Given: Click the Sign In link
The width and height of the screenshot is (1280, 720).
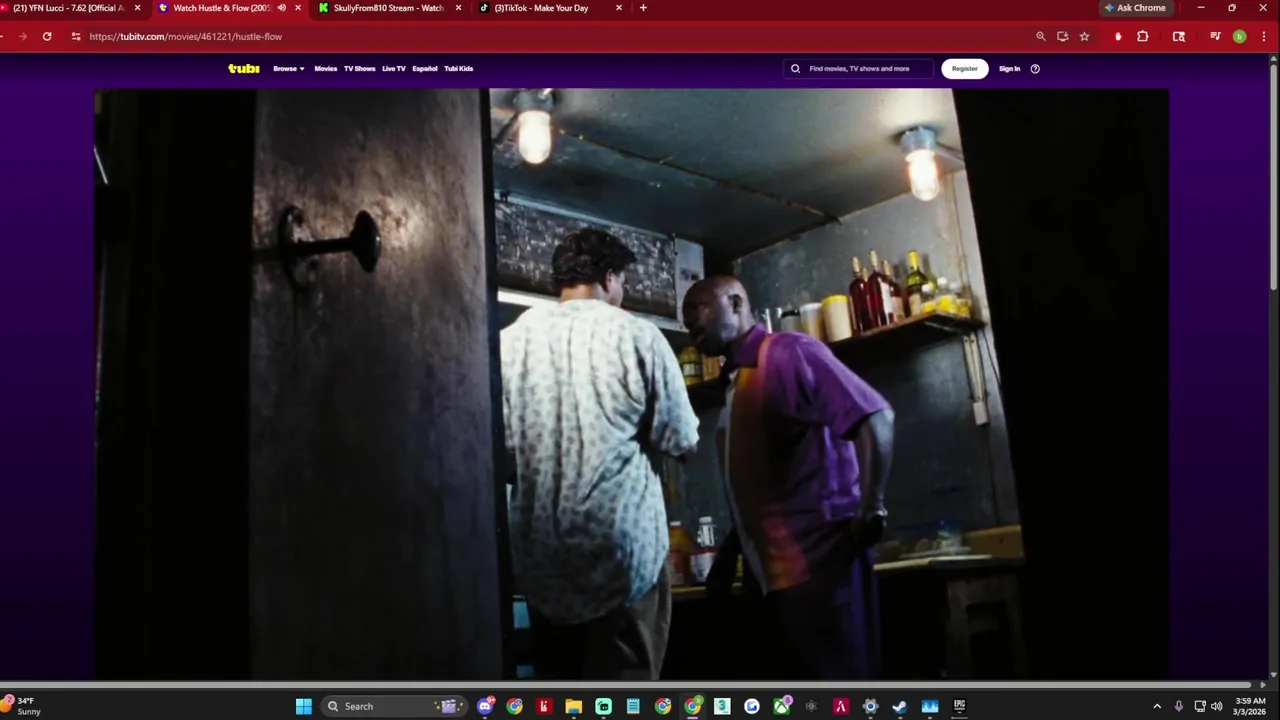Looking at the screenshot, I should (x=1010, y=69).
